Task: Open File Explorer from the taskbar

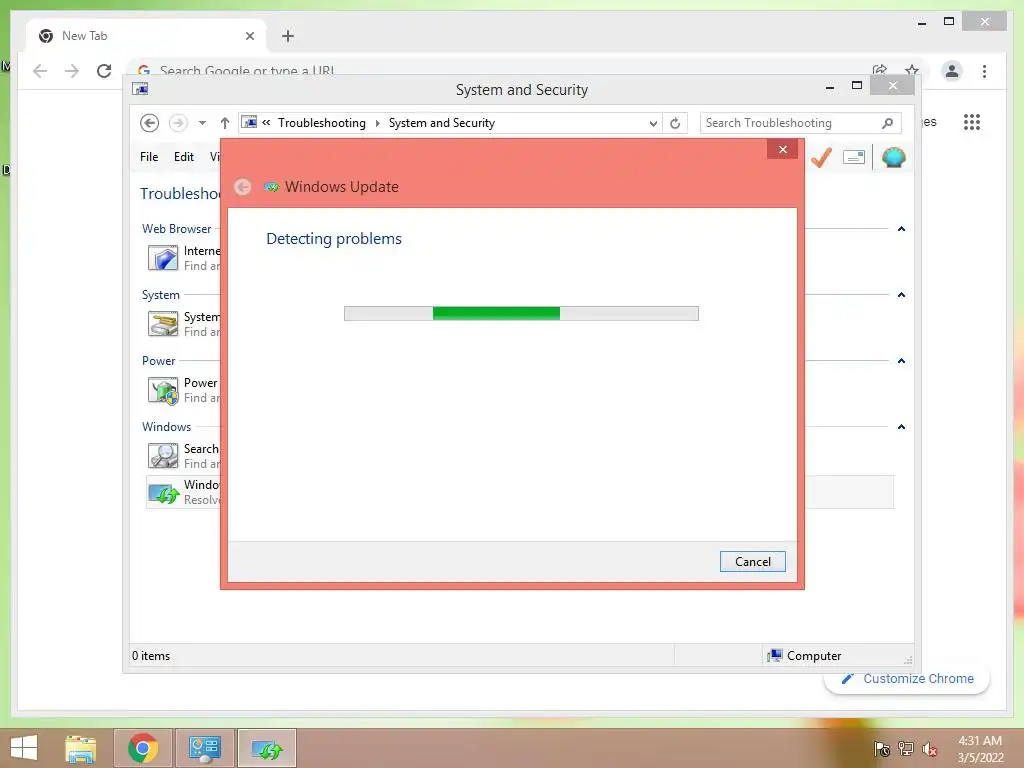Action: pyautogui.click(x=81, y=748)
